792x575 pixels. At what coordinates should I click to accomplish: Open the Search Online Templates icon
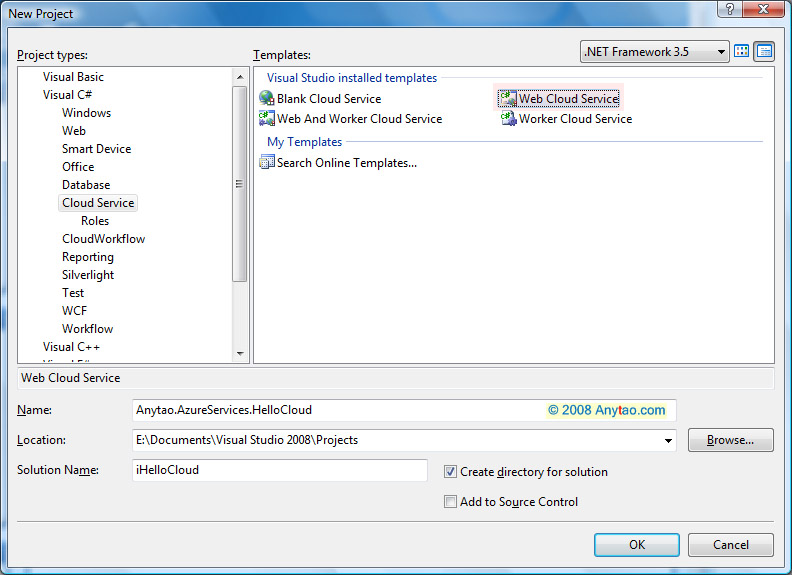[266, 162]
